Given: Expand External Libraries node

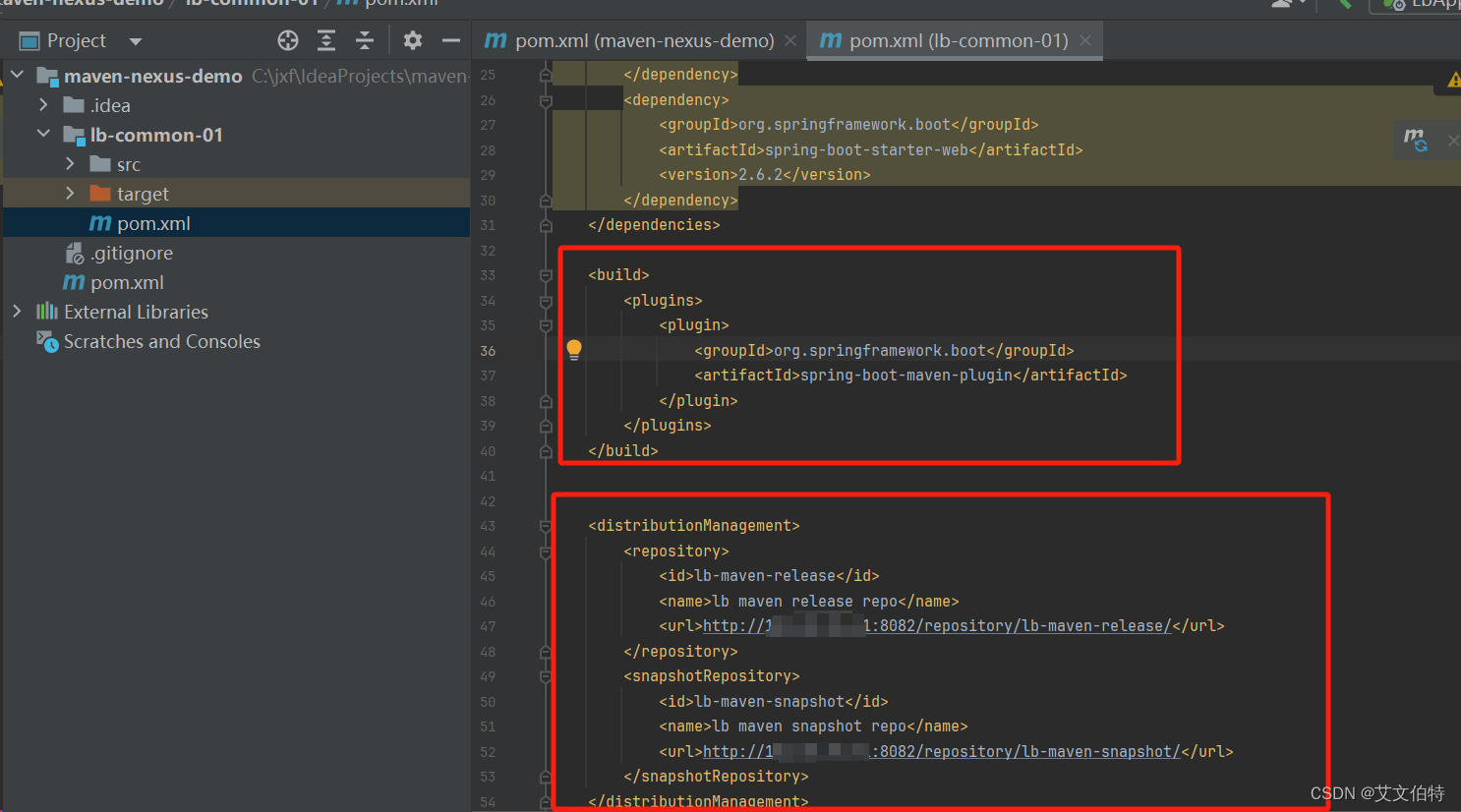Looking at the screenshot, I should (17, 311).
